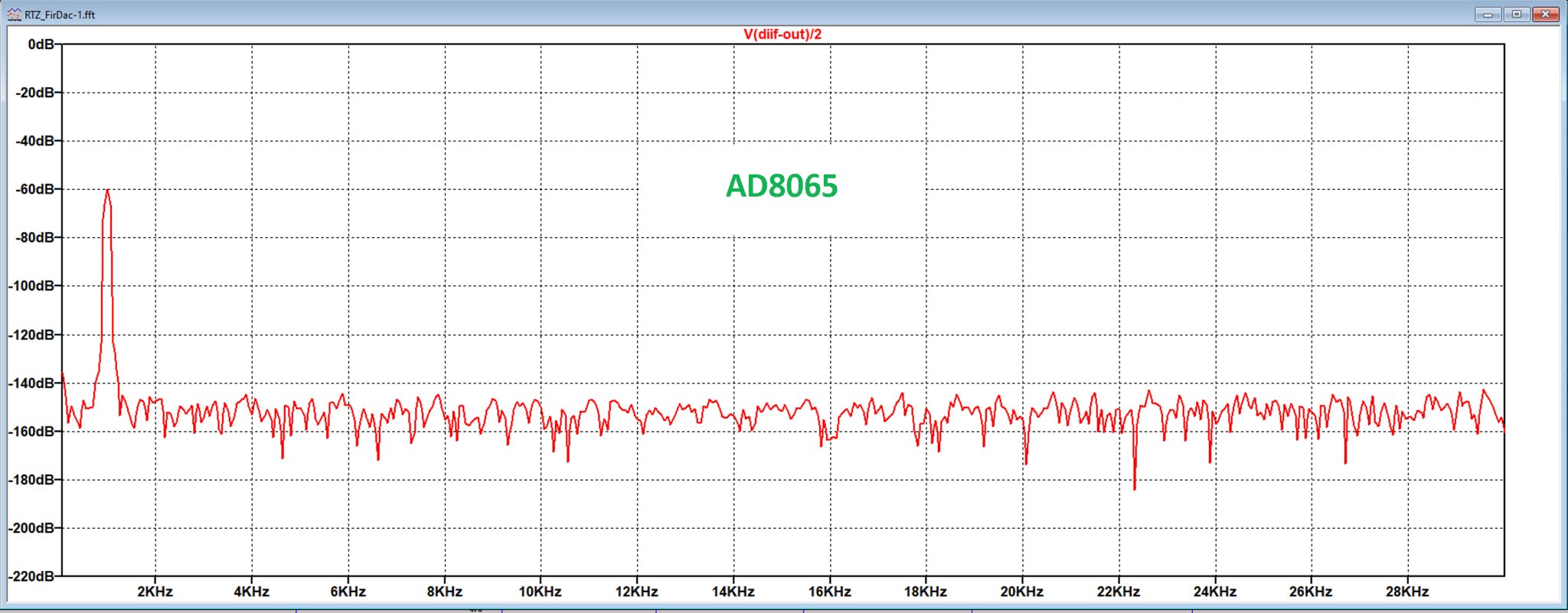The image size is (1568, 613).
Task: Click the 12KHz frequency axis label
Action: (x=637, y=592)
